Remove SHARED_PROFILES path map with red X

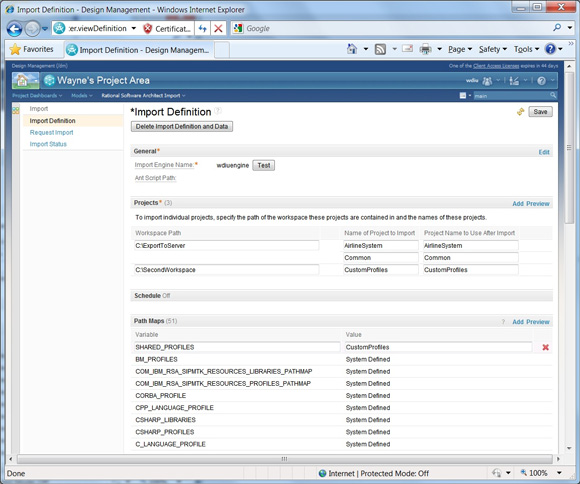(x=545, y=347)
